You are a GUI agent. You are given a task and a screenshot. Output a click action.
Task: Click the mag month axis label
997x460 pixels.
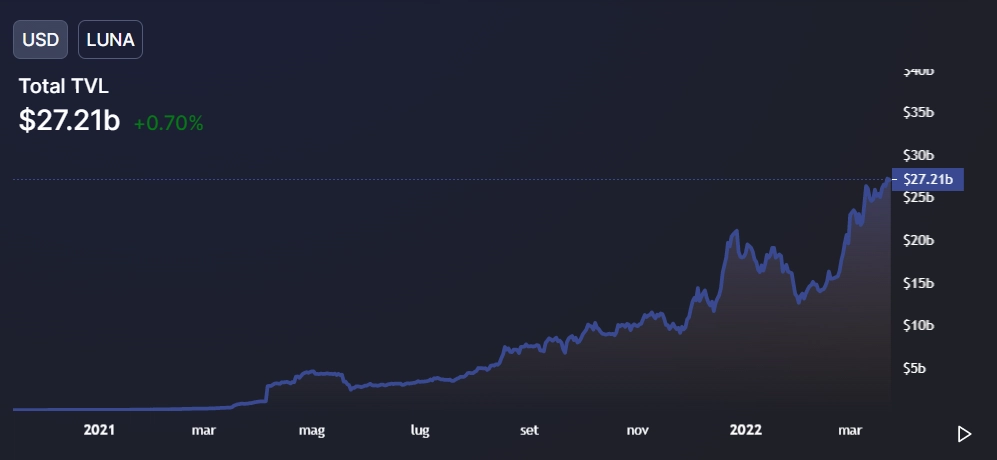pos(313,431)
